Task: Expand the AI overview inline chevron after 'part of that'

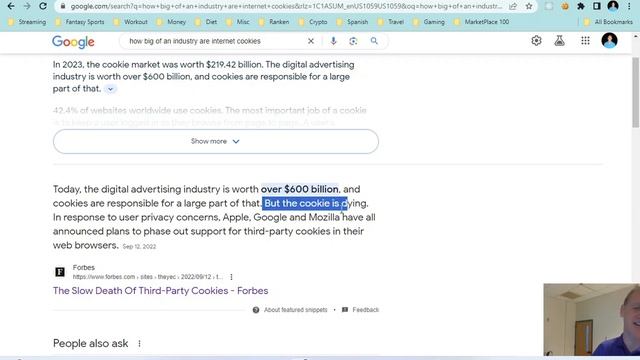Action: [x=110, y=89]
